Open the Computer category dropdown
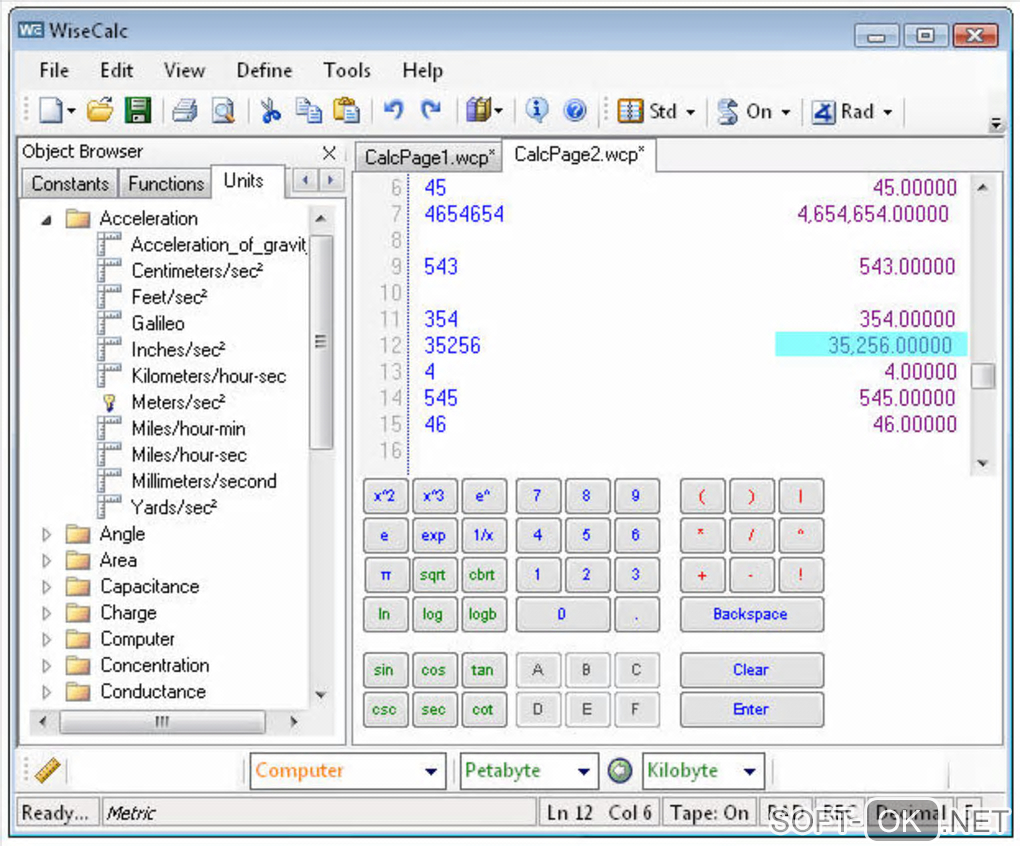Viewport: 1020px width, 846px height. coord(431,771)
